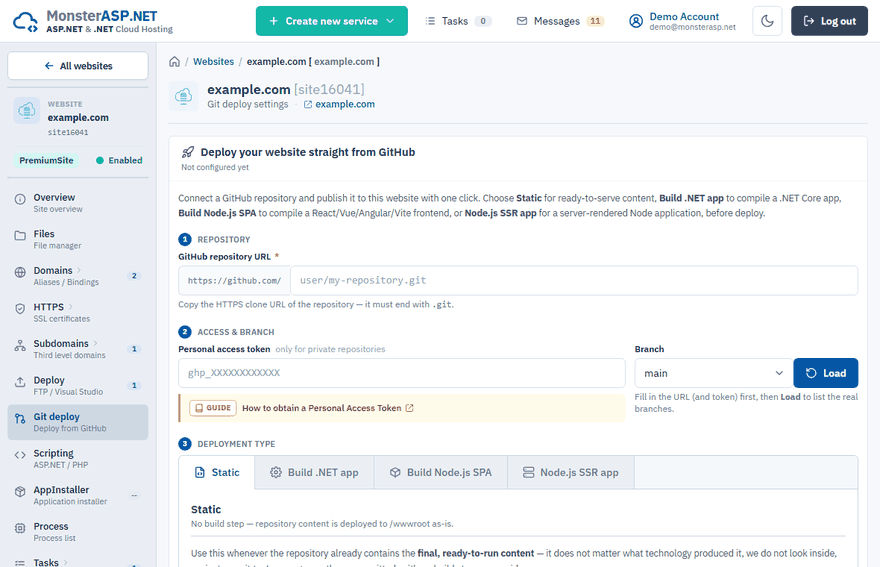Open the example.com link under site title
Viewport: 880px width, 567px height.
click(x=345, y=104)
